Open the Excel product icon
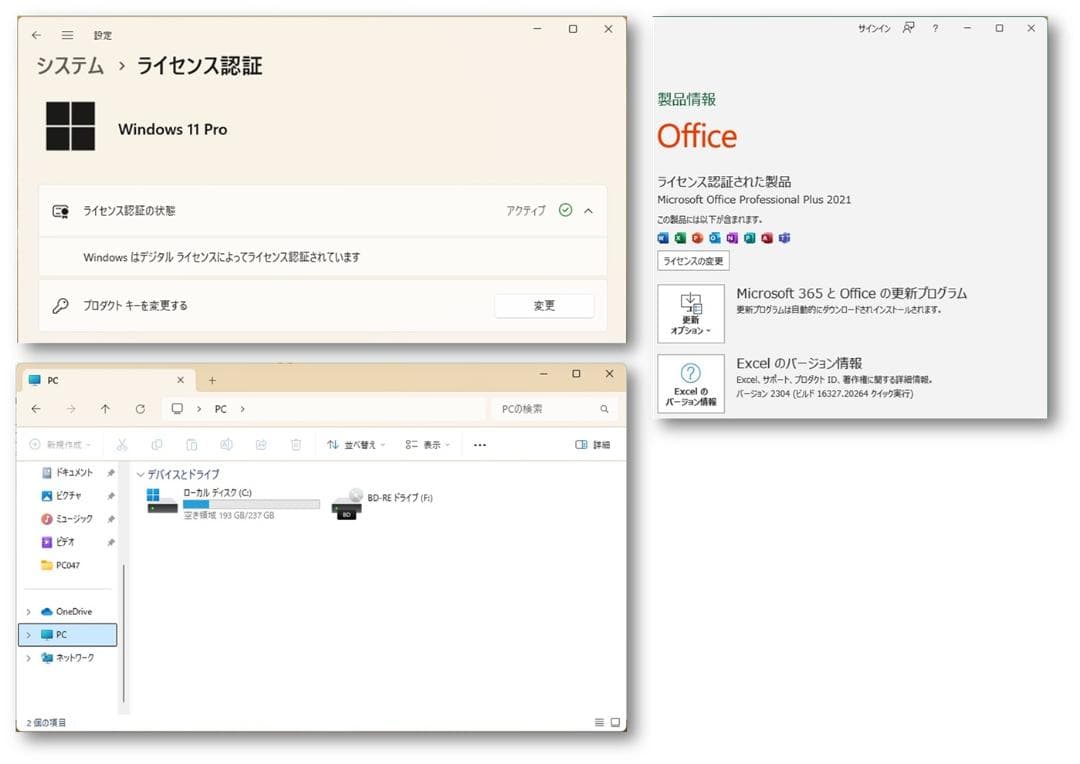This screenshot has width=1080, height=764. click(679, 238)
